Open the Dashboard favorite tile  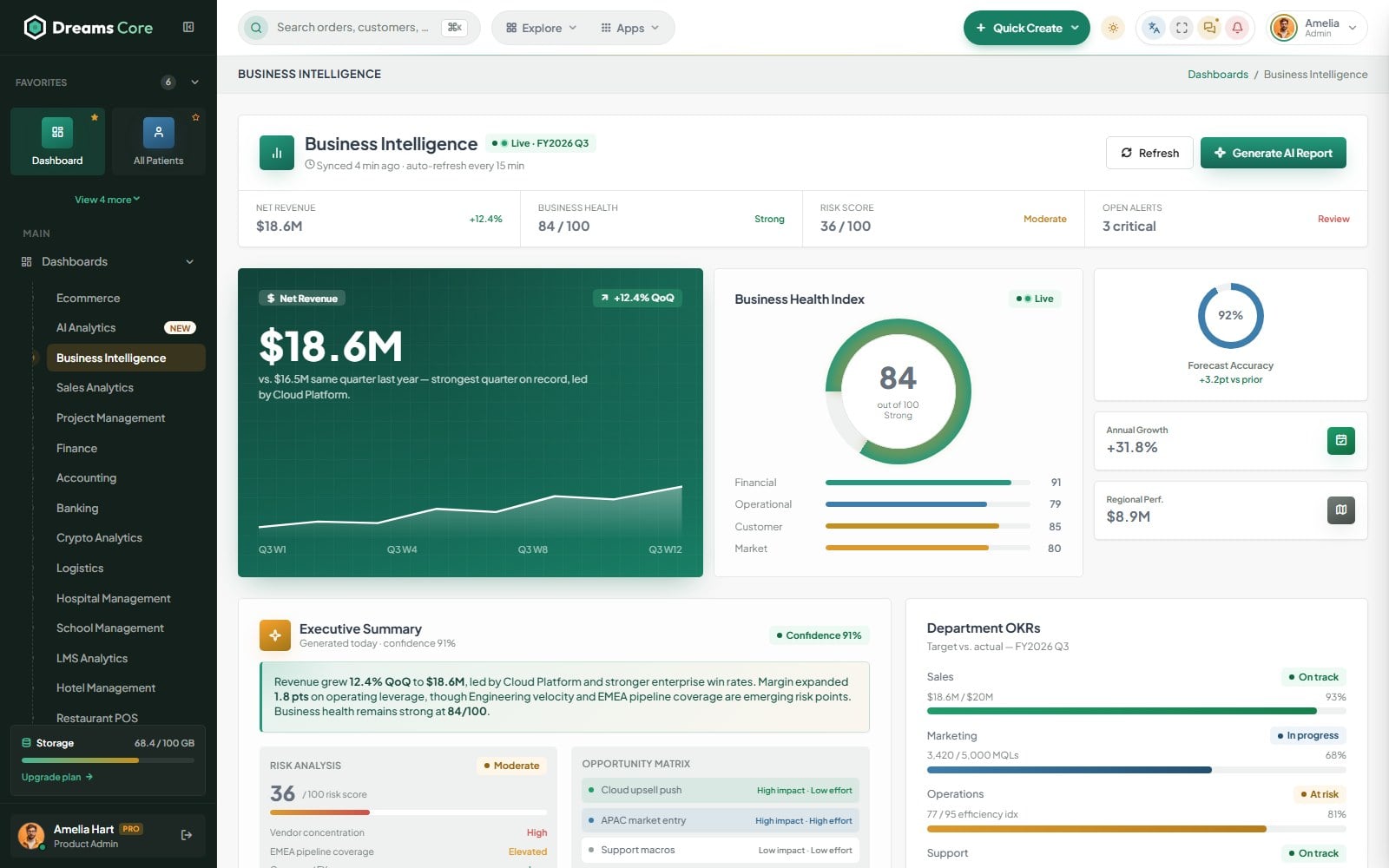coord(57,141)
